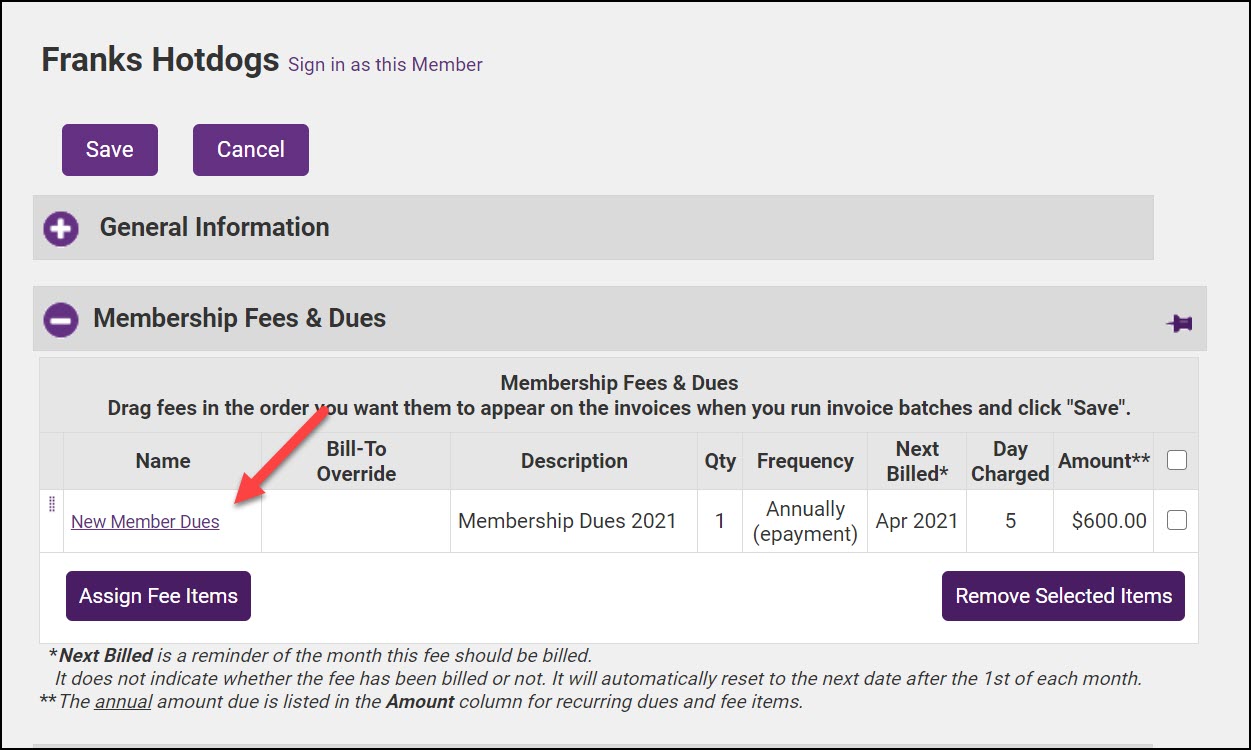Follow the Sign in as this Member link
Screen dimensions: 1251x750
pos(385,64)
